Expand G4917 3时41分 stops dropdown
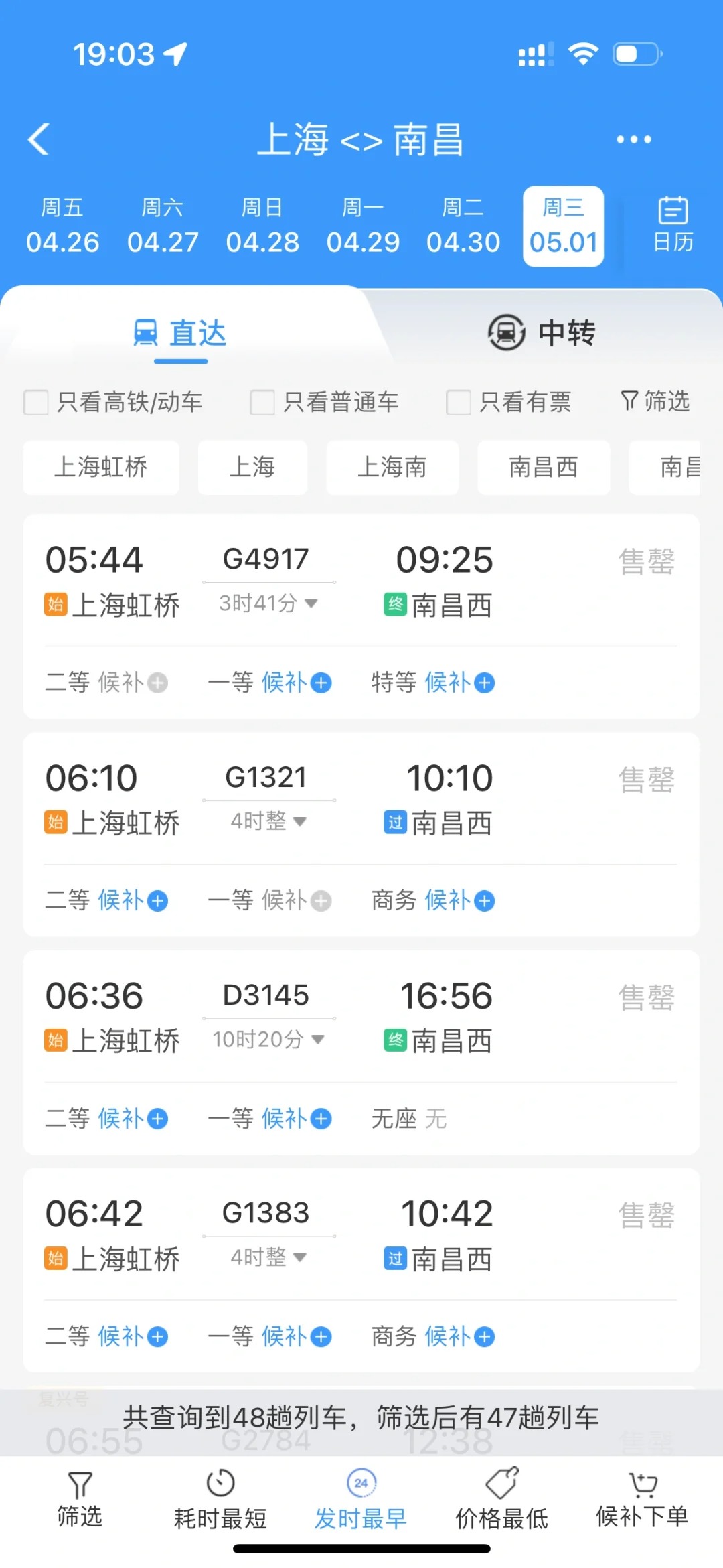Viewport: 723px width, 1568px height. pos(311,603)
